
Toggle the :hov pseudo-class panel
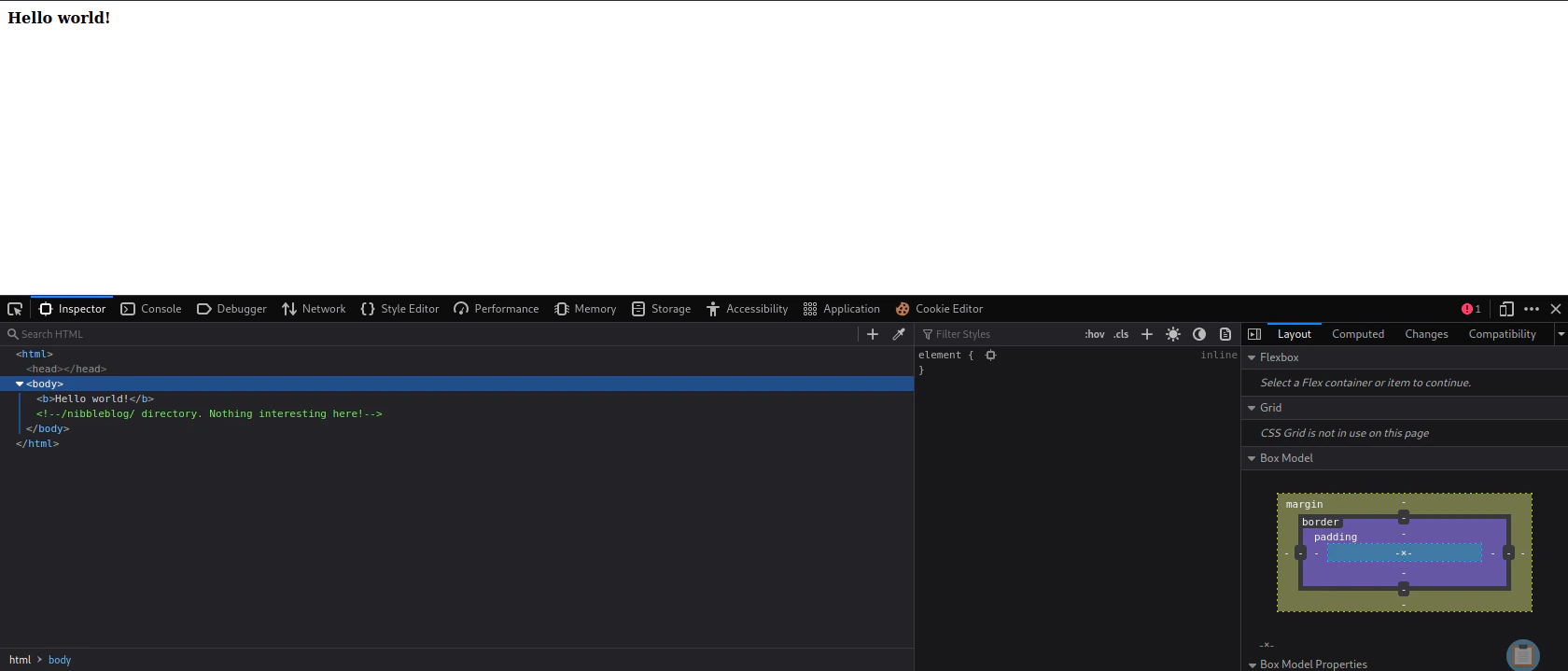(x=1094, y=334)
